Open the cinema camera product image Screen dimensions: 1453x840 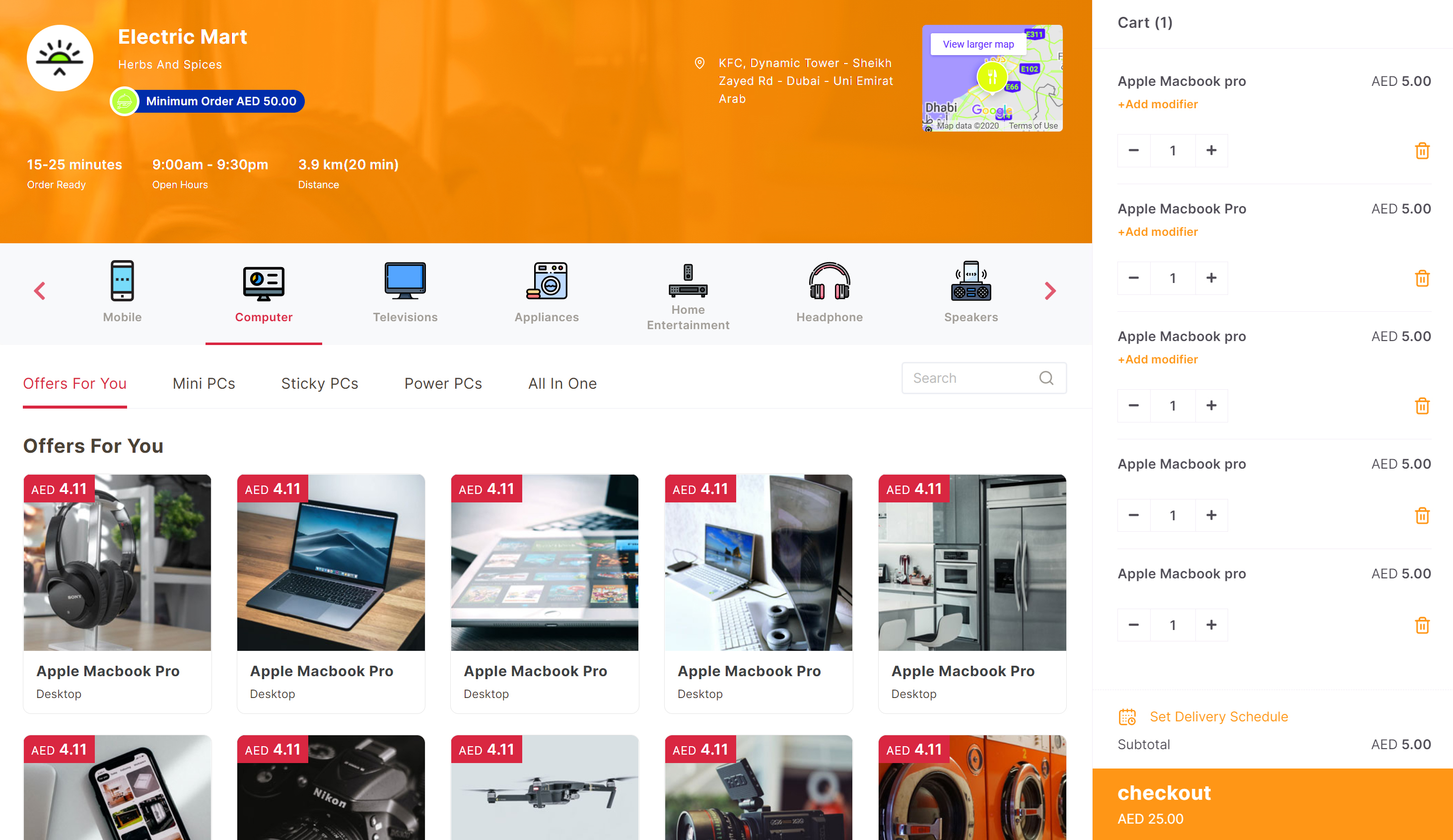[x=758, y=787]
